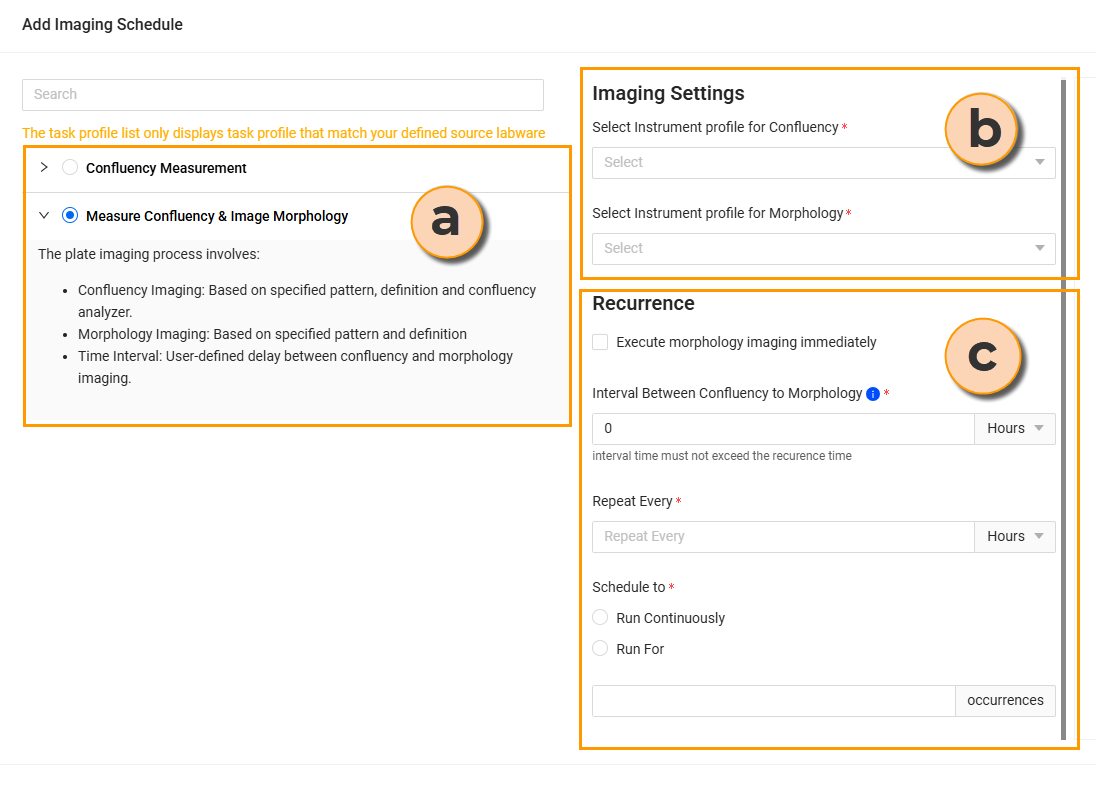Click the Recurrence heading
Viewport: 1096px width, 788px height.
pos(643,303)
